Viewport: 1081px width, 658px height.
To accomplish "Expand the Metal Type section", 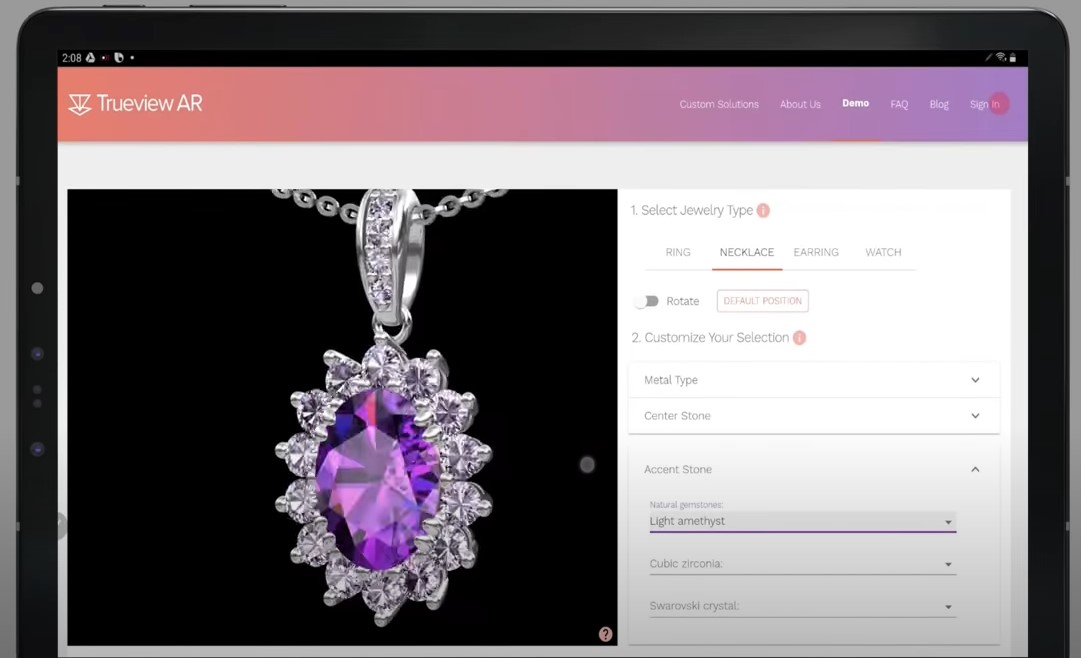I will 813,380.
